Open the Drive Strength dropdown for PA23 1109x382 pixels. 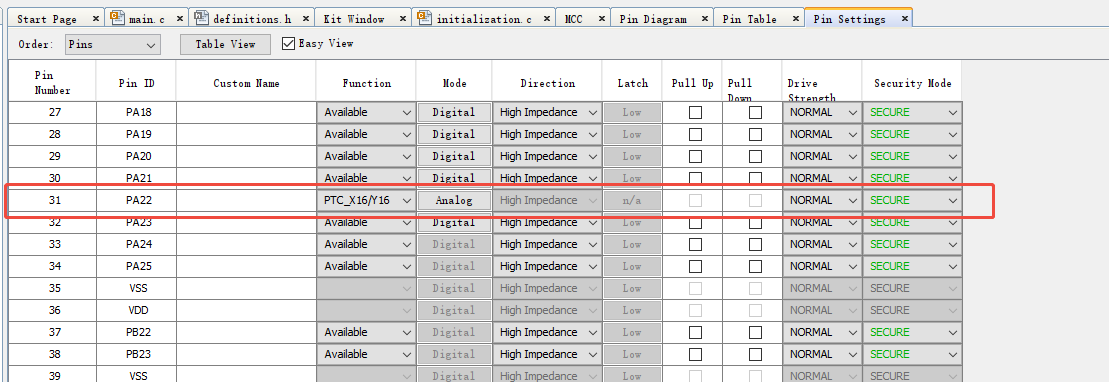(x=822, y=222)
